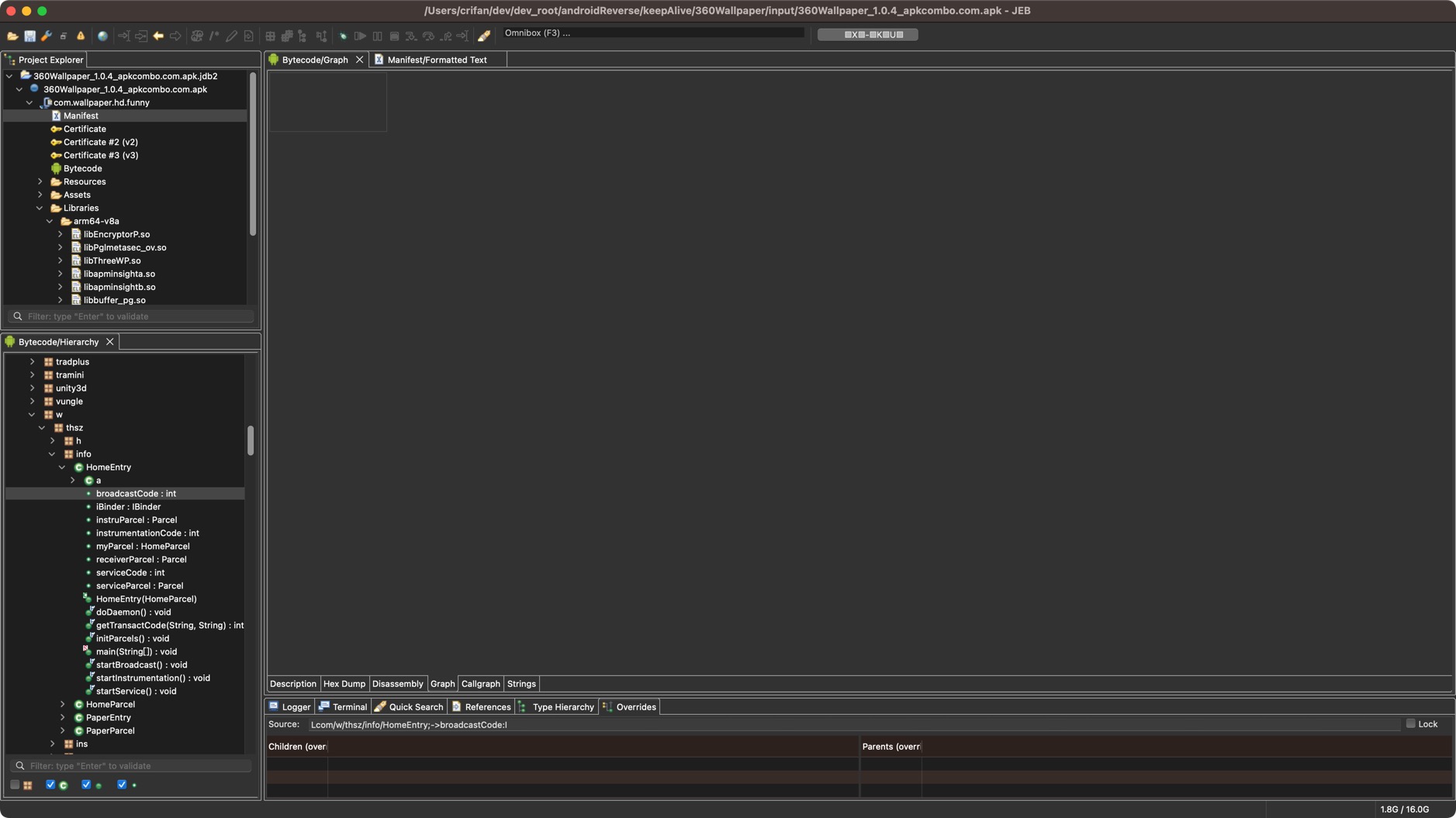Open the Hex Dump sub-tab
This screenshot has height=818, width=1456.
coord(344,684)
